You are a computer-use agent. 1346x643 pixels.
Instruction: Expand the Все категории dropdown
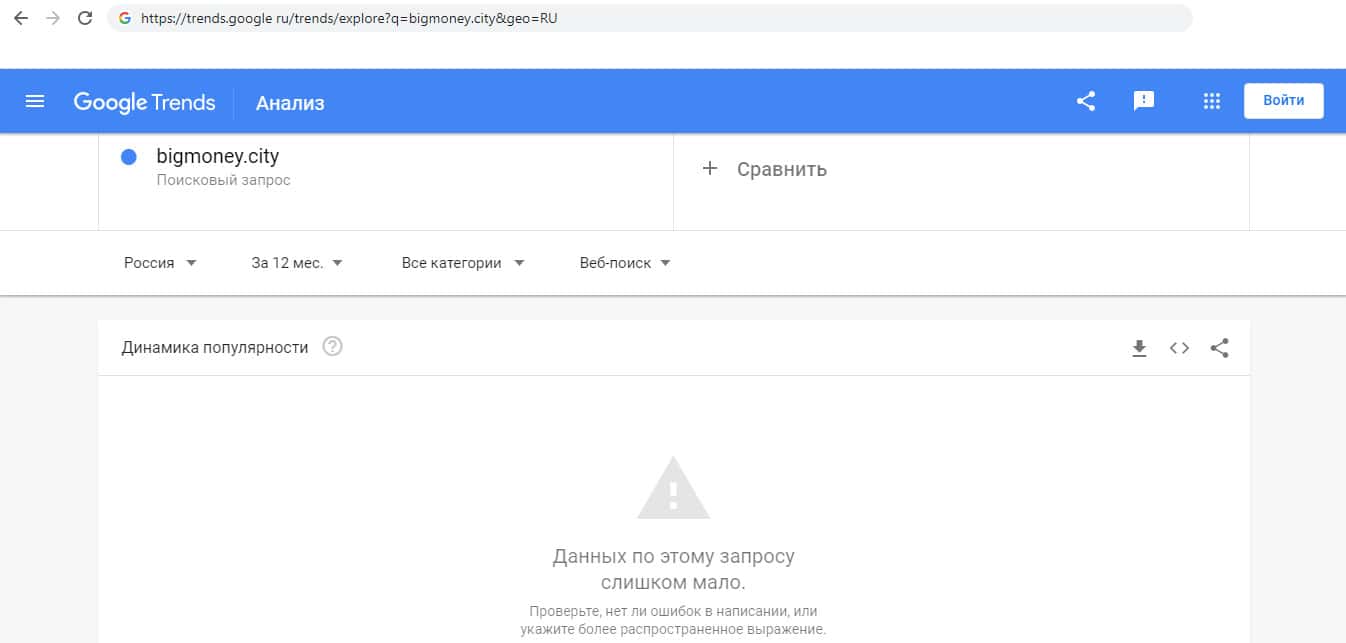coord(463,263)
